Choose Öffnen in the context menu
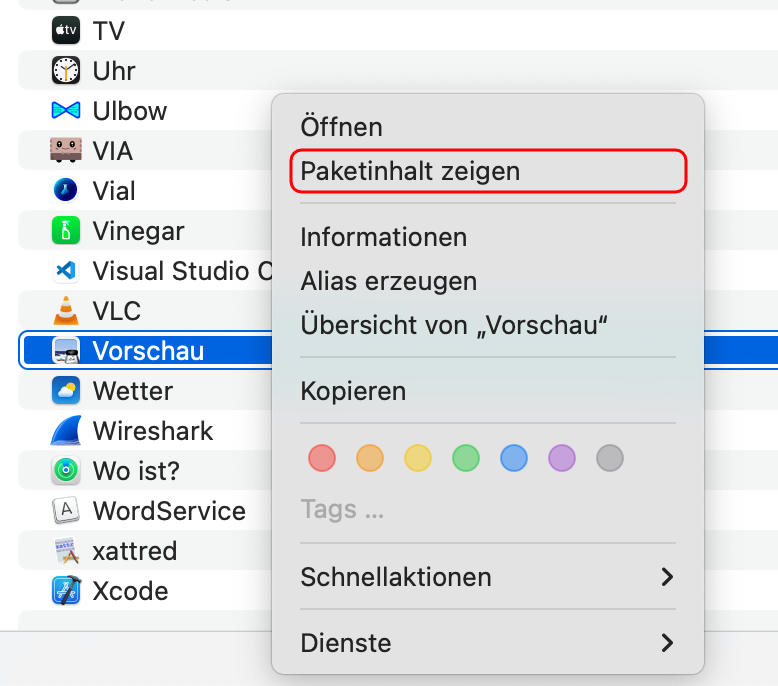 [341, 127]
